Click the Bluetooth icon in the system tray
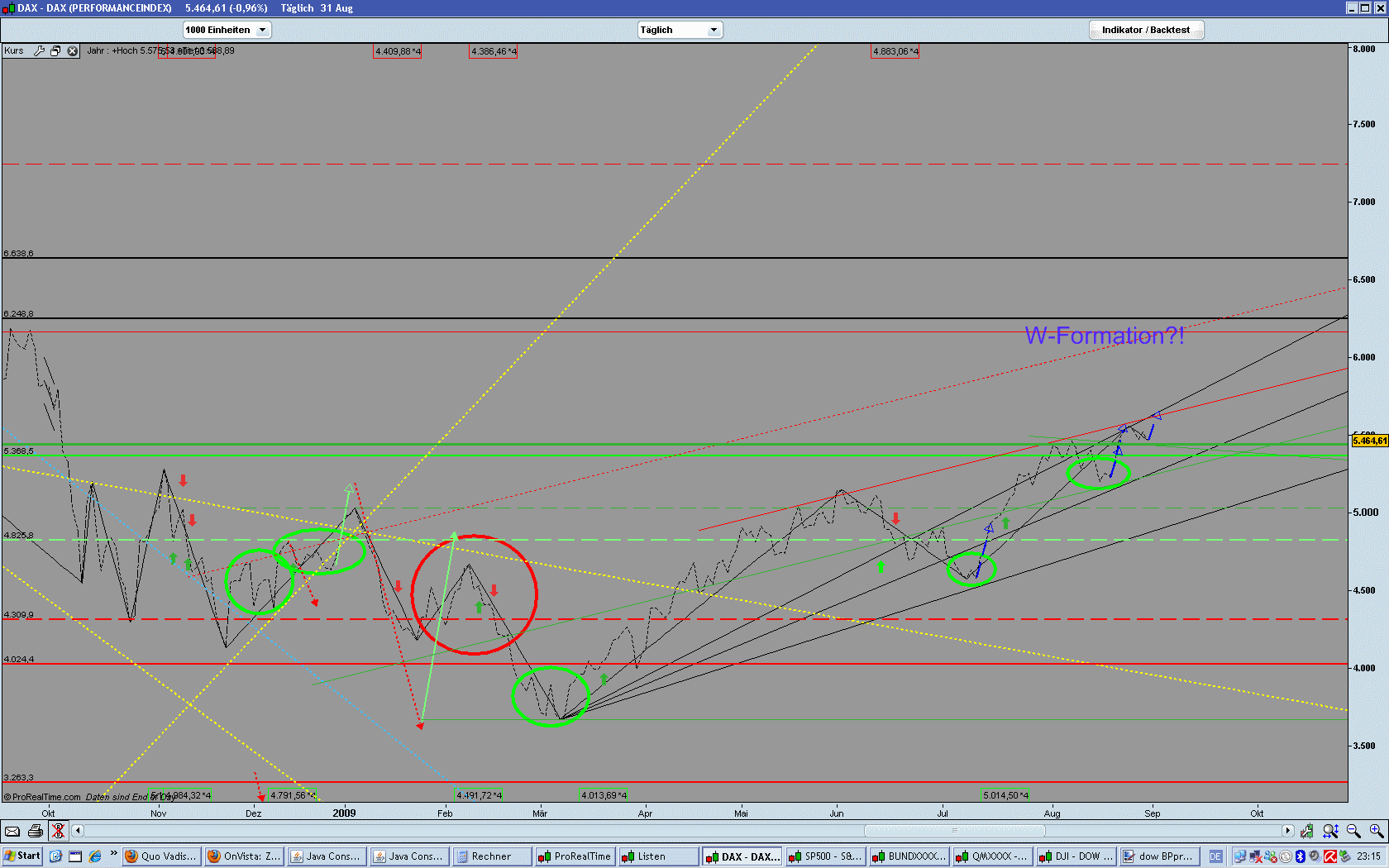Screen dimensions: 1389x868 pyautogui.click(x=1300, y=856)
